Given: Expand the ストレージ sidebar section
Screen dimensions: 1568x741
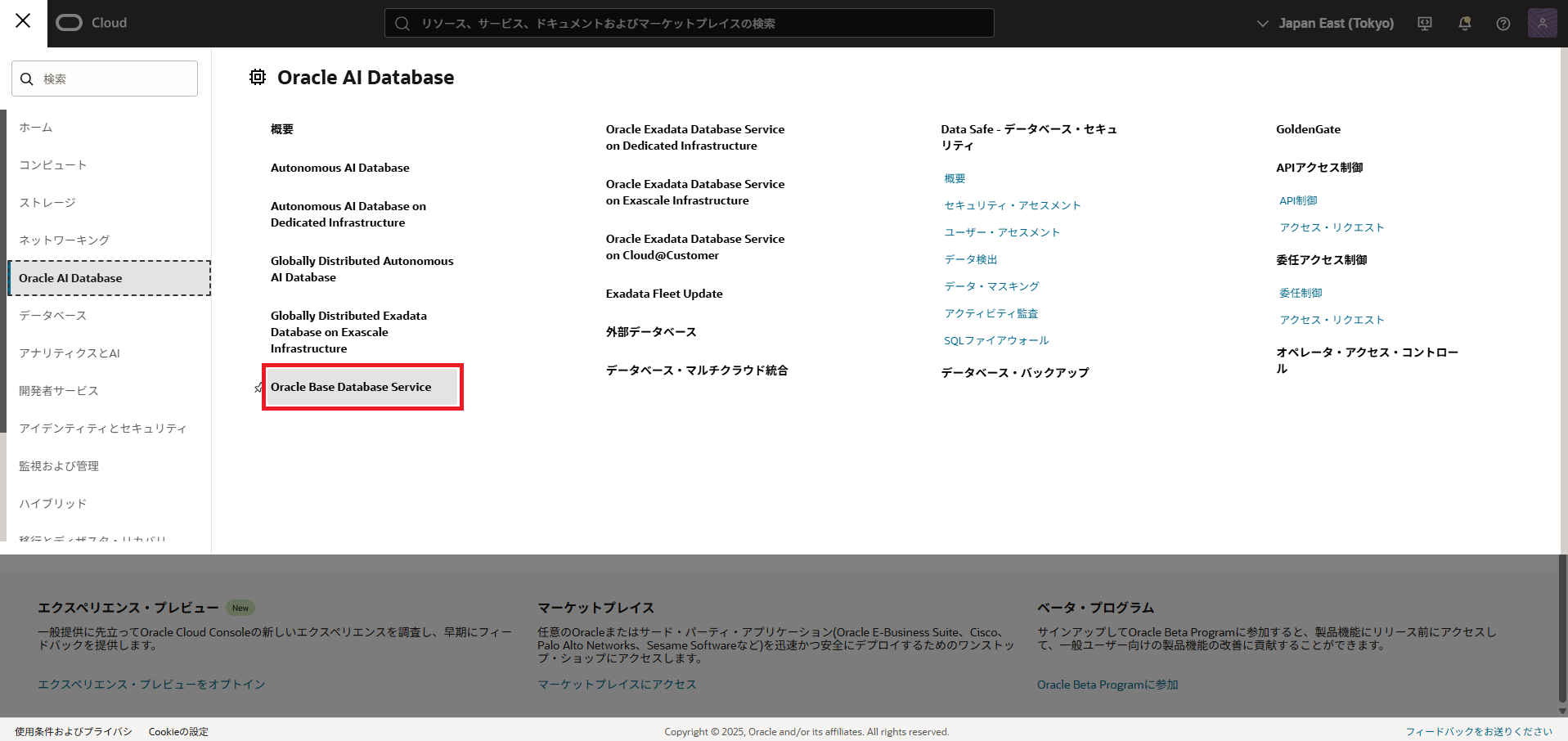Looking at the screenshot, I should [x=47, y=202].
